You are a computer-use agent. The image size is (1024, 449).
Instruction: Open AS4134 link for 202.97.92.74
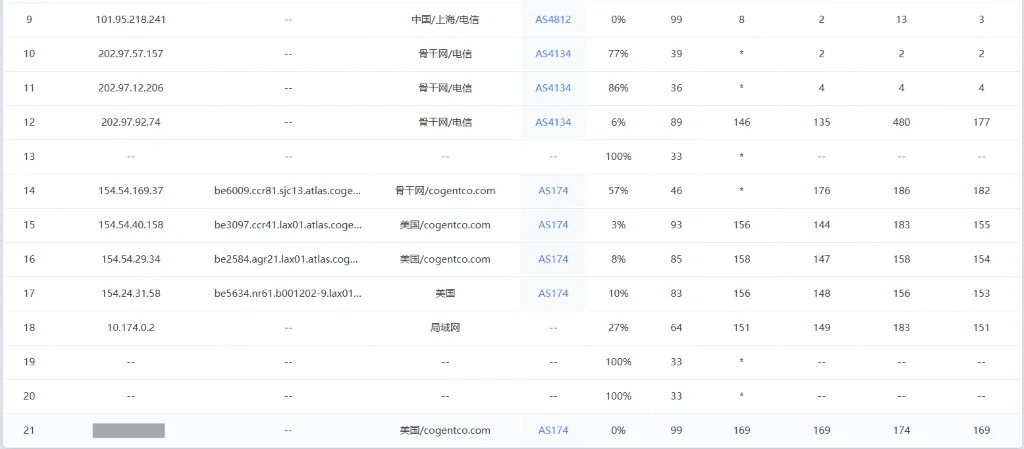[553, 122]
